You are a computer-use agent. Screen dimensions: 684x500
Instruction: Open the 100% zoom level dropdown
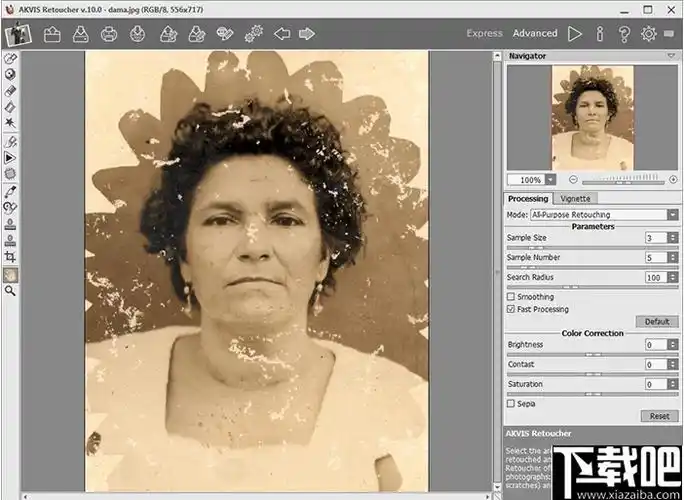(x=550, y=180)
